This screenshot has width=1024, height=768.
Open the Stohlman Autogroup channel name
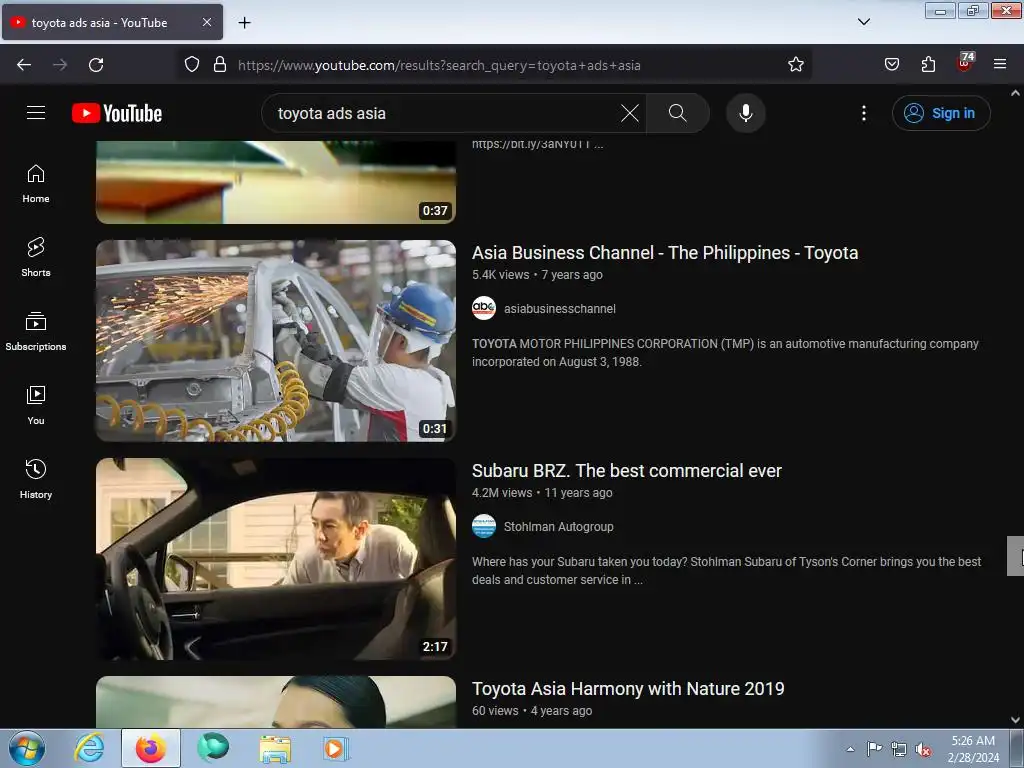[x=558, y=526]
